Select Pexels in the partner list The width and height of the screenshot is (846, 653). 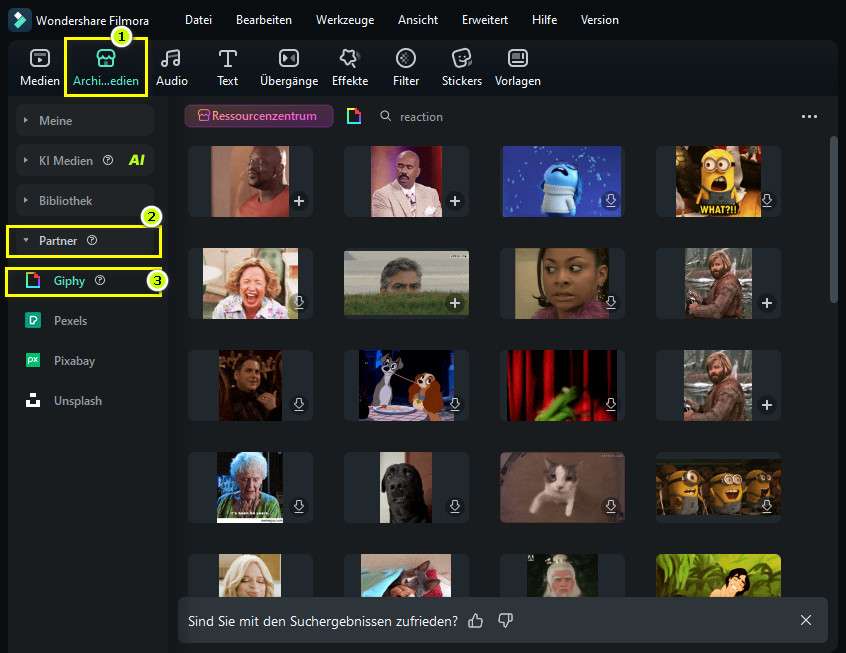70,321
